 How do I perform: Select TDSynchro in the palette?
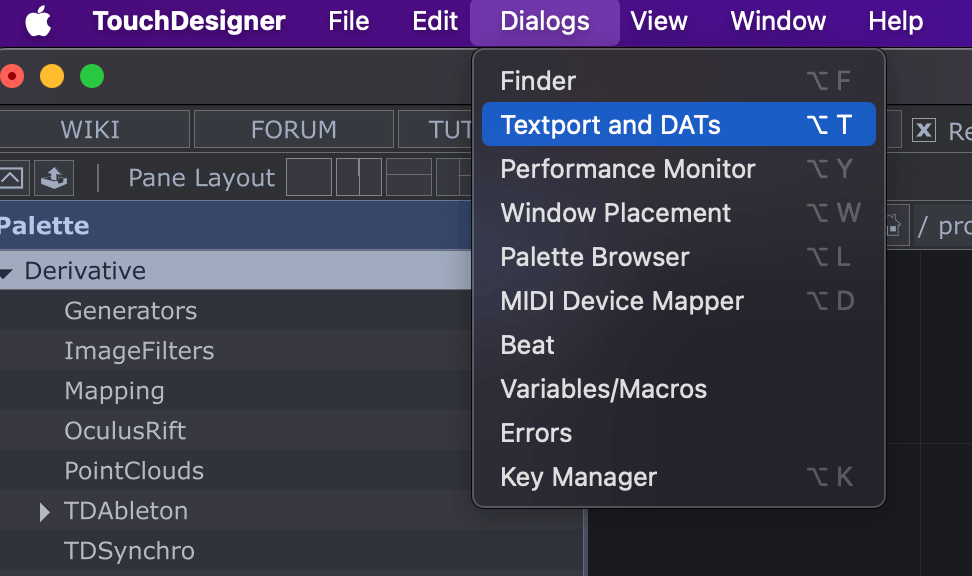click(130, 551)
